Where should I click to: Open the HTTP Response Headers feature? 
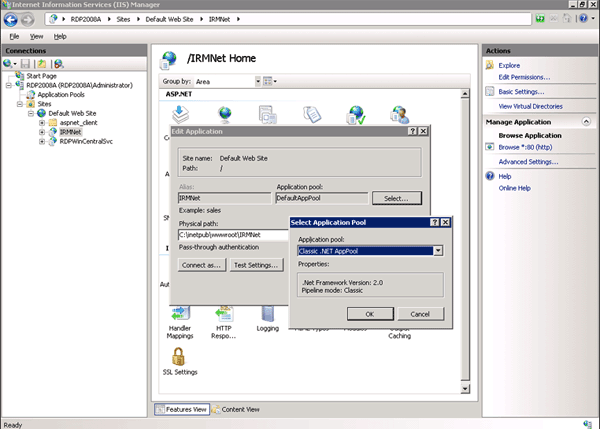(x=224, y=323)
